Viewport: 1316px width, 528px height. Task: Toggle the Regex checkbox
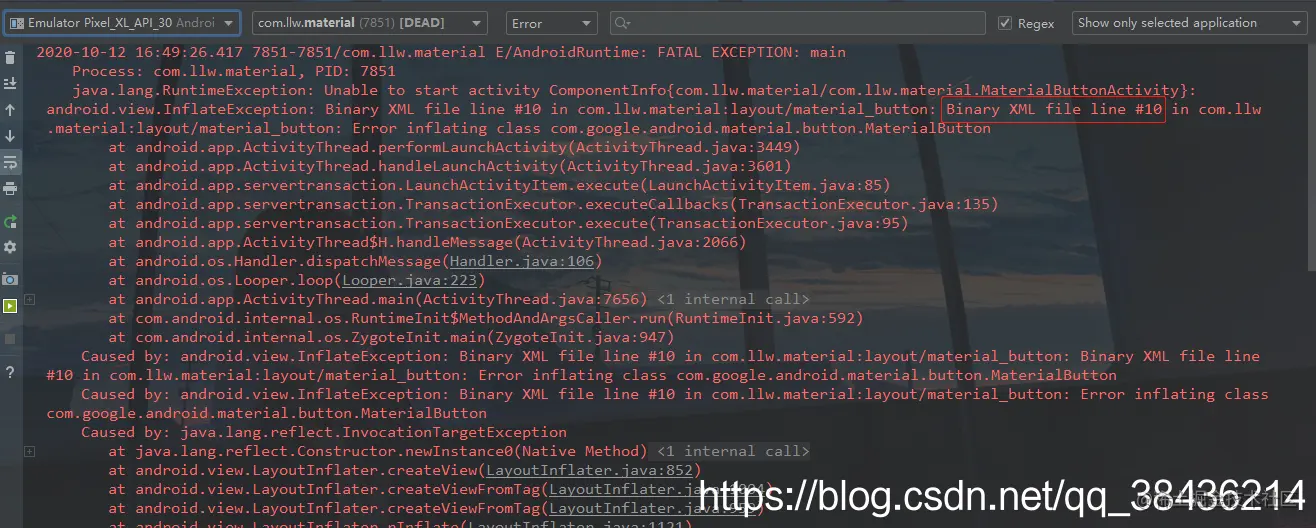[1005, 23]
